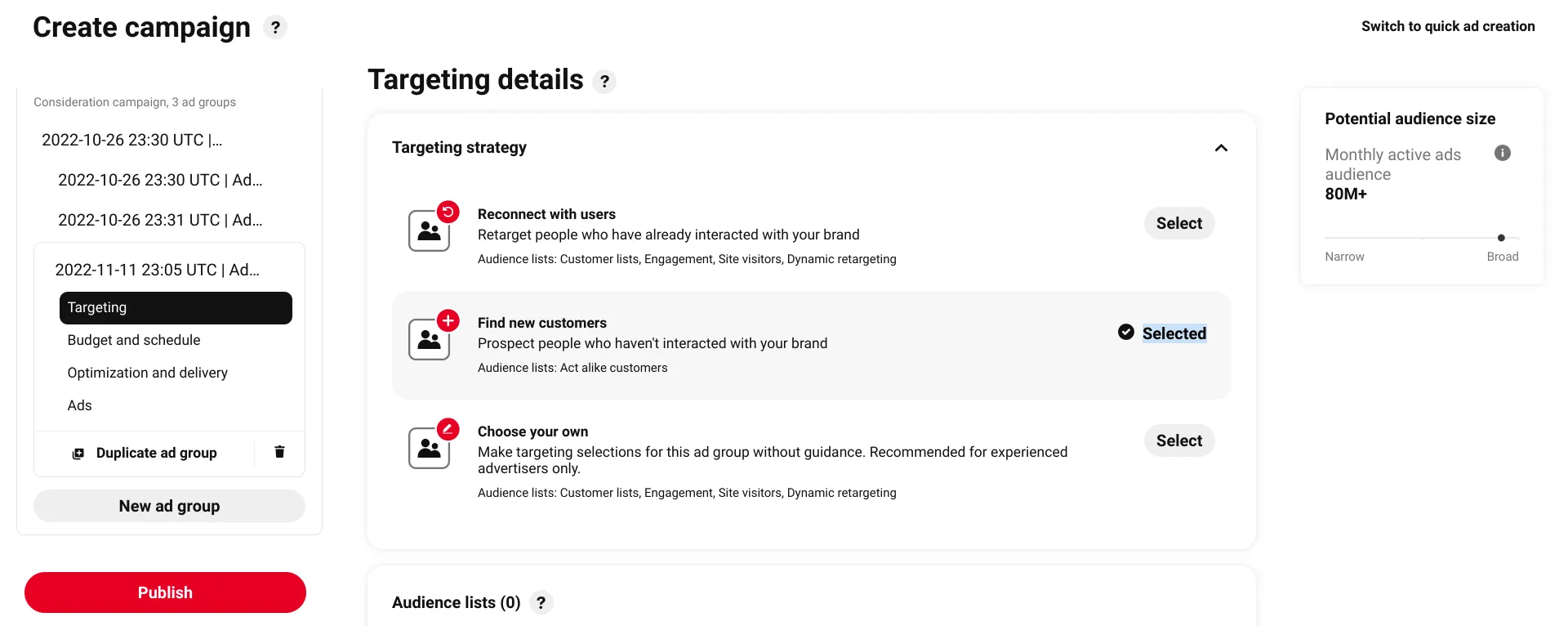Click the info icon for Monthly active ads audience
This screenshot has width=1568, height=626.
point(1502,153)
